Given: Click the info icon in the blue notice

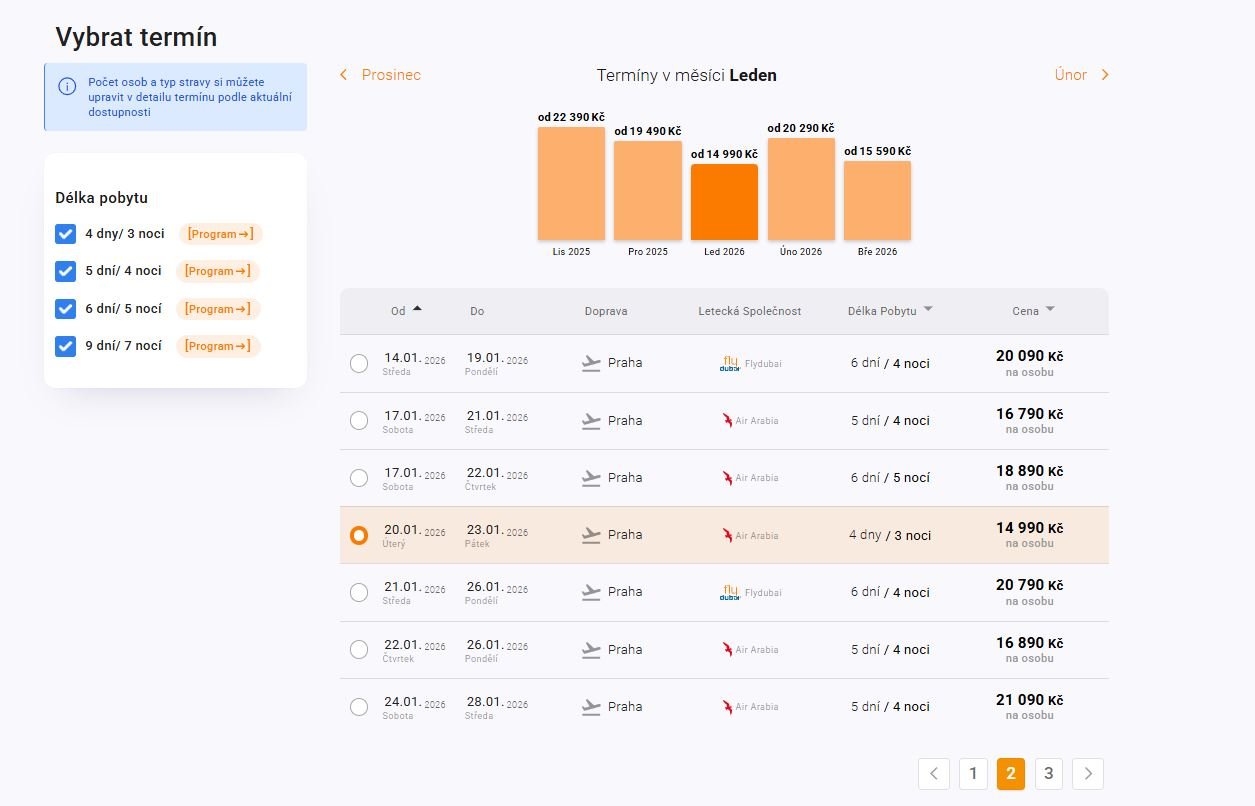Looking at the screenshot, I should click(x=67, y=86).
